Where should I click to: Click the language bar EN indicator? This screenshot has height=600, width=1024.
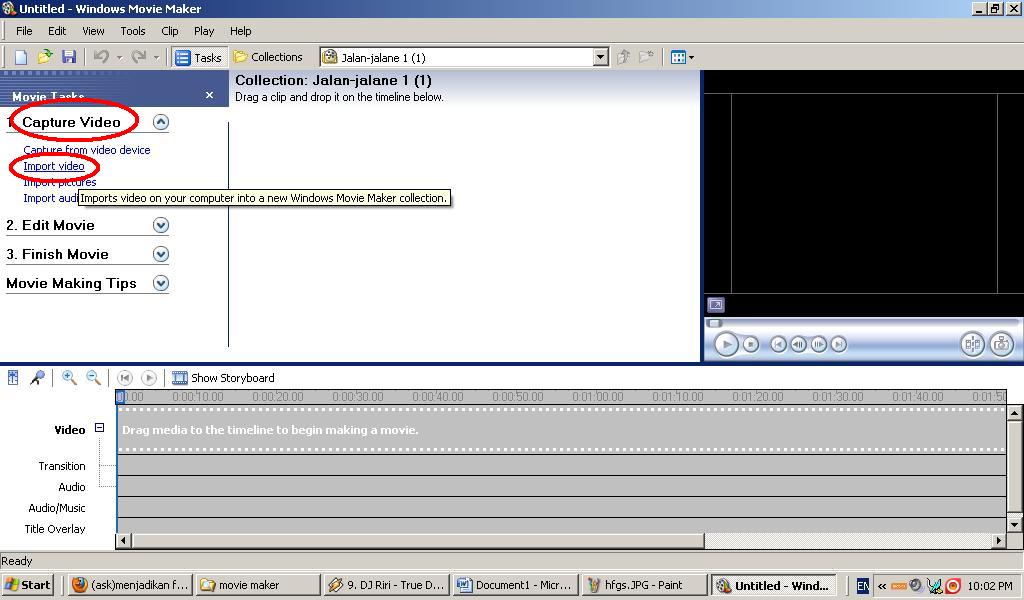click(x=863, y=586)
